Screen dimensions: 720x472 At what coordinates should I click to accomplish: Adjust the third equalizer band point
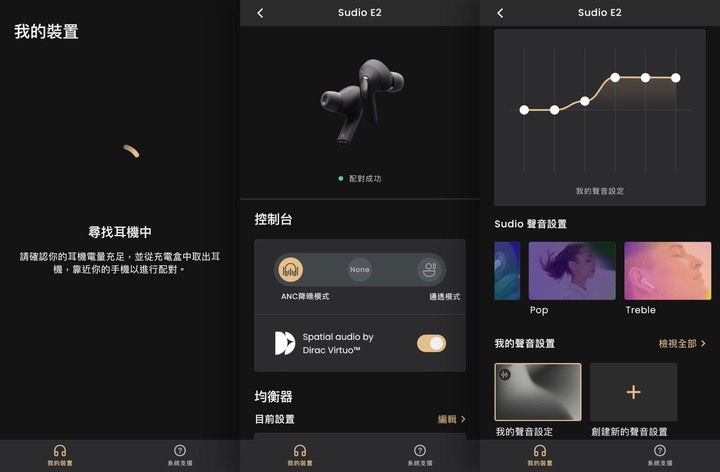(585, 101)
